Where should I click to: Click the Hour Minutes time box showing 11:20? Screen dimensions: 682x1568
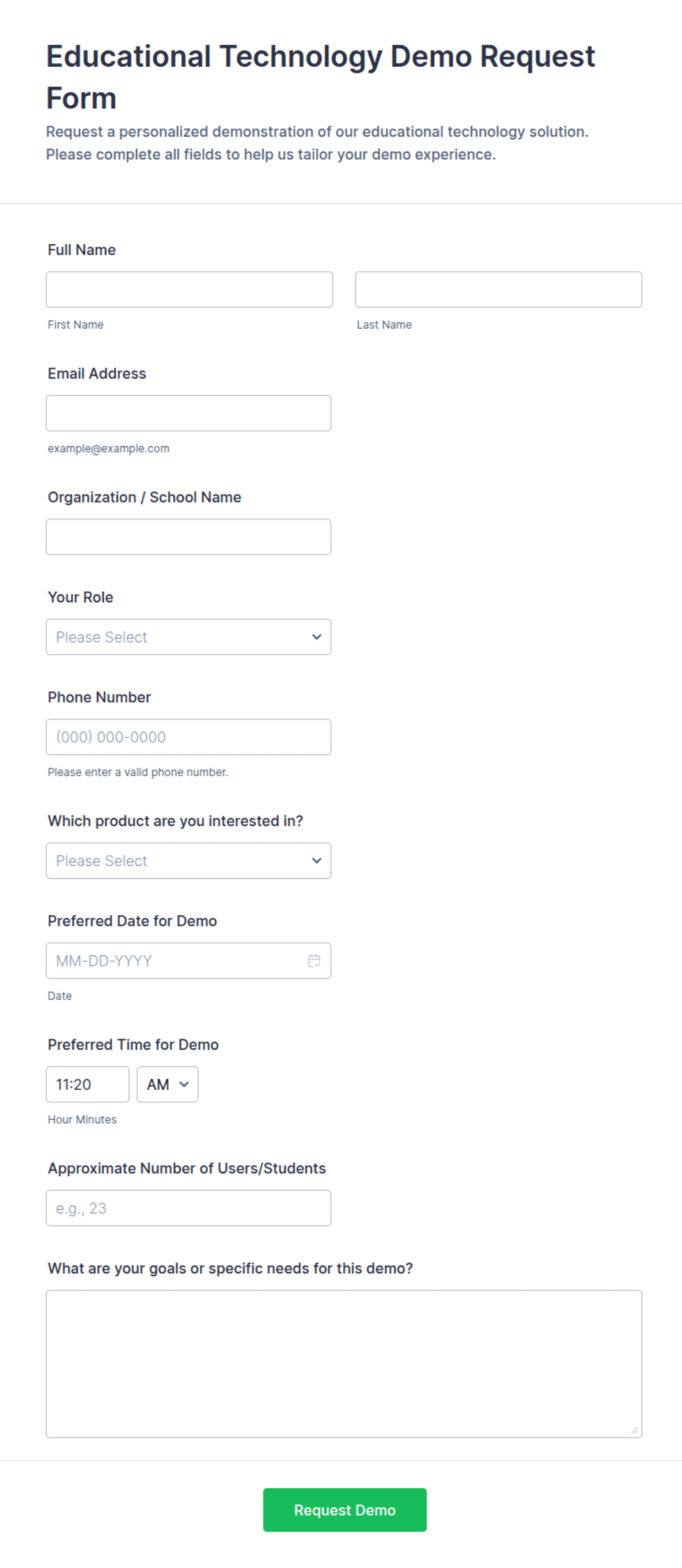pyautogui.click(x=88, y=1084)
